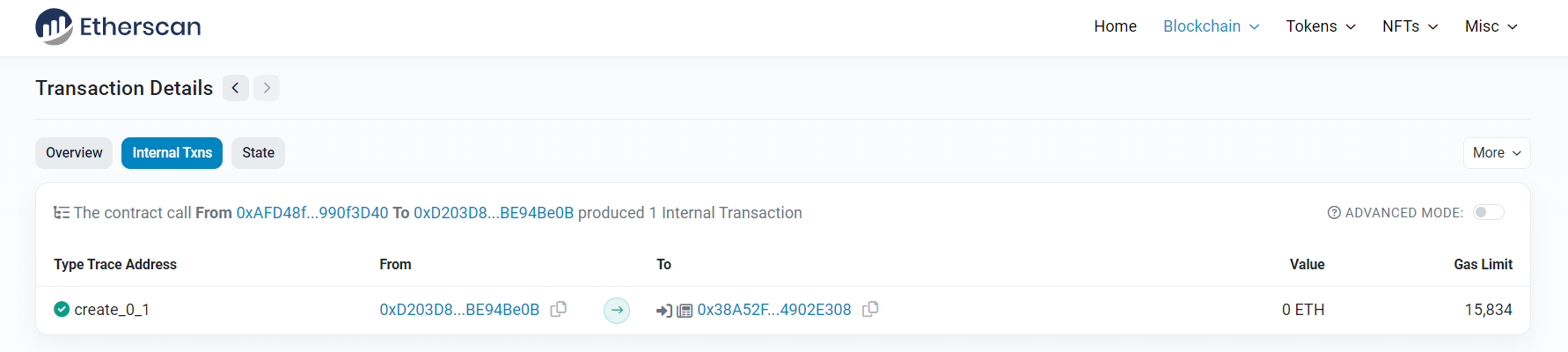Image resolution: width=1568 pixels, height=352 pixels.
Task: Select the Internal Txns tab
Action: click(x=172, y=153)
